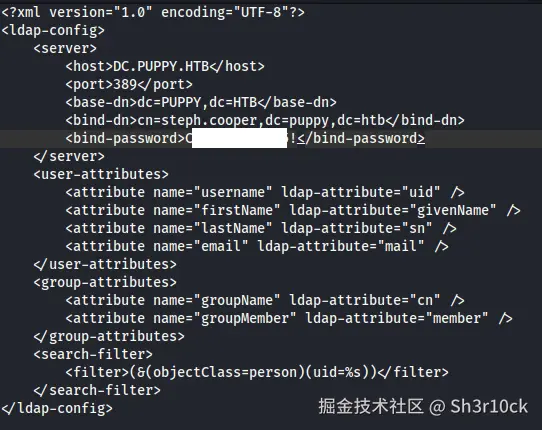
Task: Click the opening user-attributes tag
Action: click(101, 174)
